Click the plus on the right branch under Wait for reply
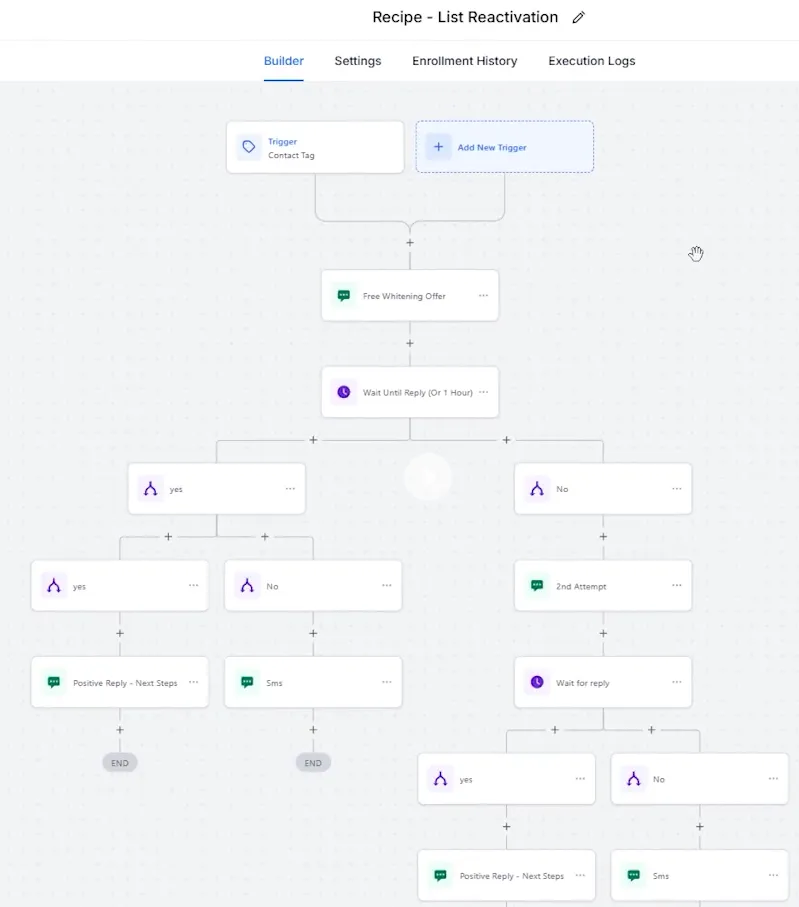 click(x=651, y=730)
